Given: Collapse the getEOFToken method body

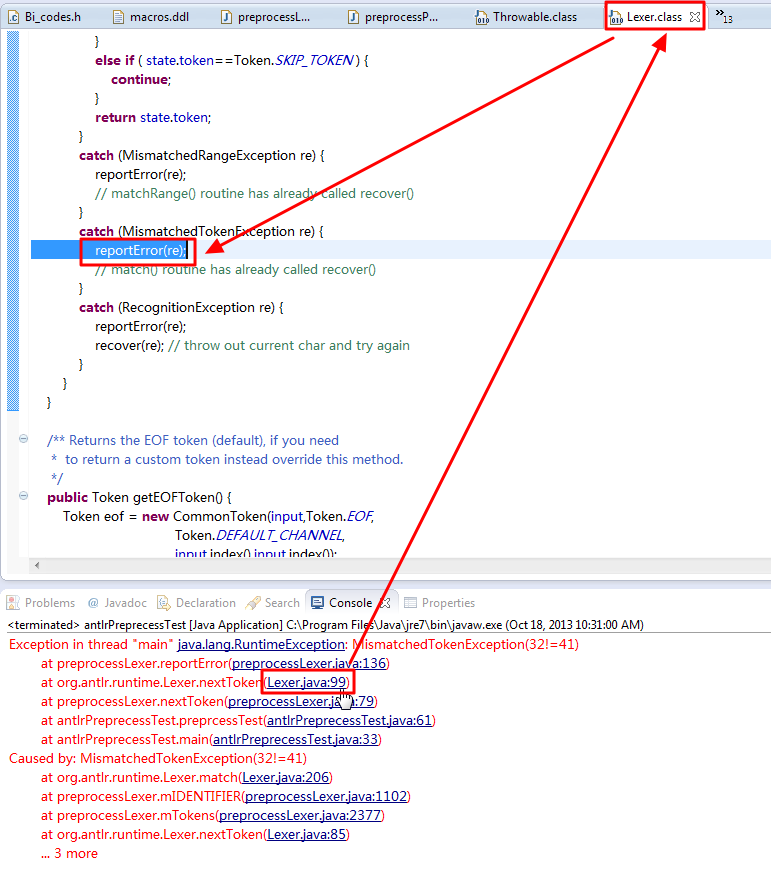Looking at the screenshot, I should coord(23,496).
